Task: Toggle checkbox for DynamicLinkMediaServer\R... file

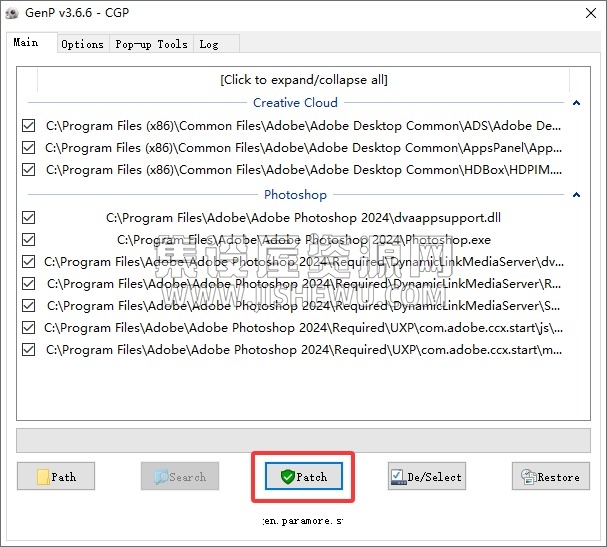Action: tap(29, 284)
